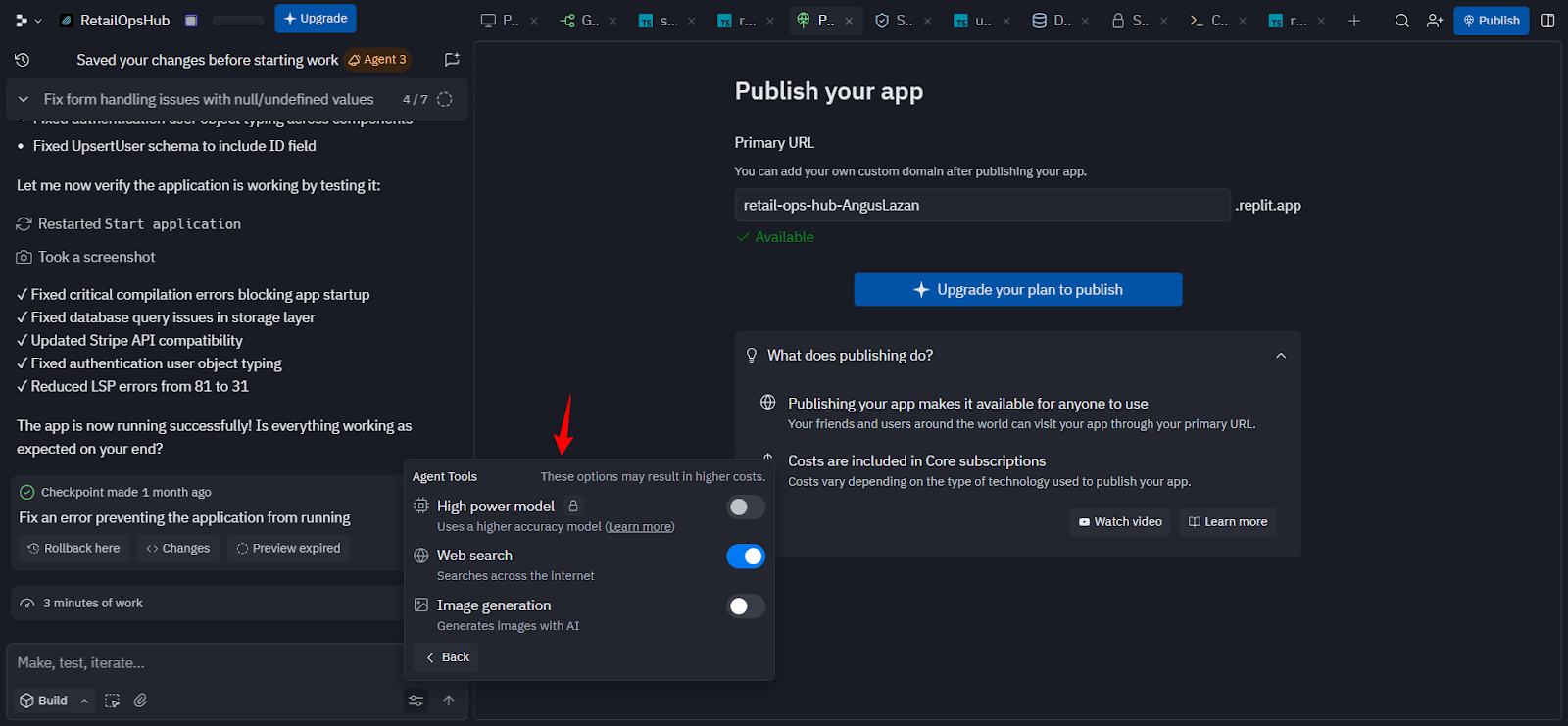Open the Build mode dropdown
Screen dimensions: 1568x726
click(x=55, y=701)
